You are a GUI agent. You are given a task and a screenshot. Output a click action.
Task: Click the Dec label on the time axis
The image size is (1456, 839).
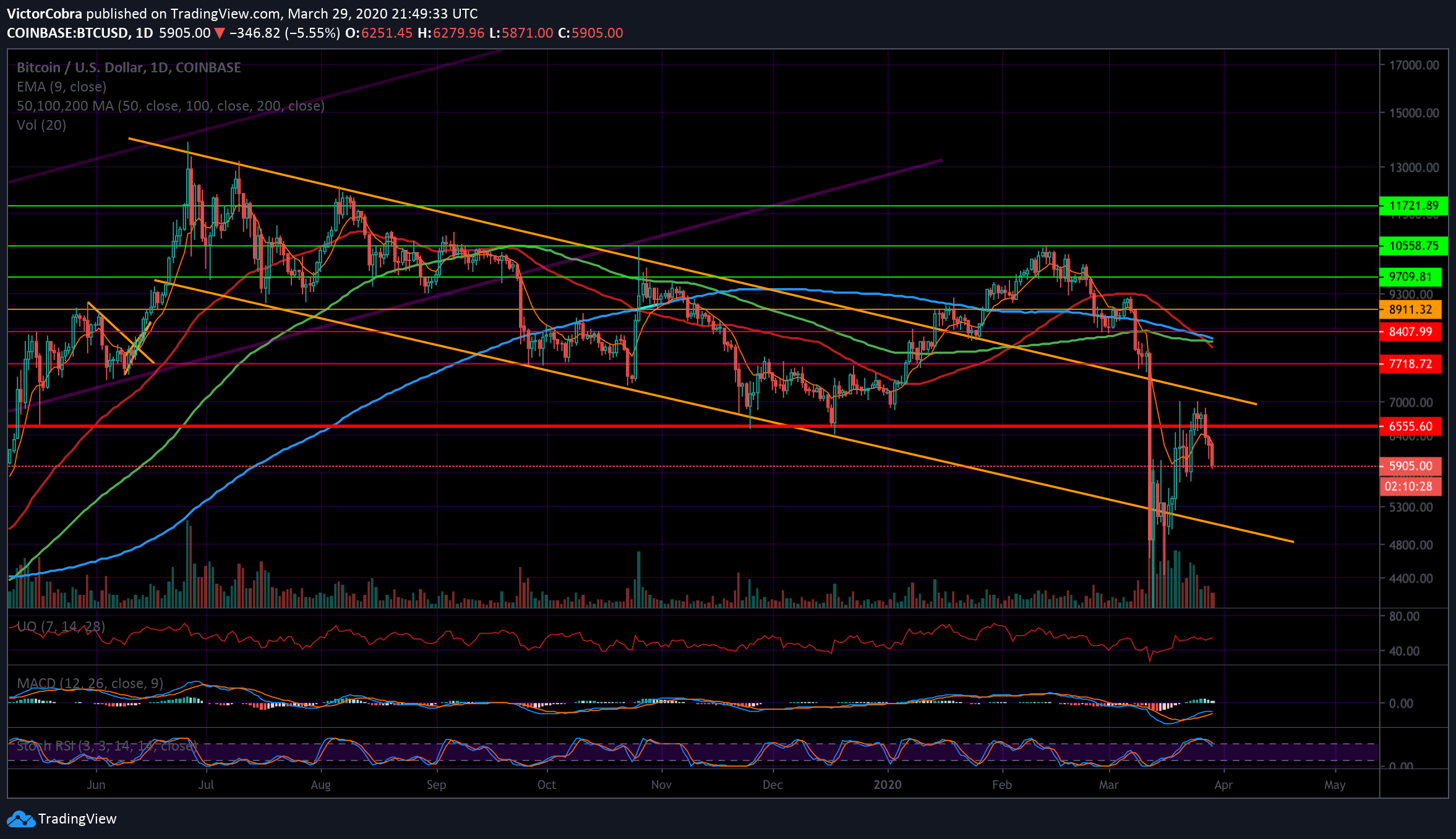(x=773, y=785)
